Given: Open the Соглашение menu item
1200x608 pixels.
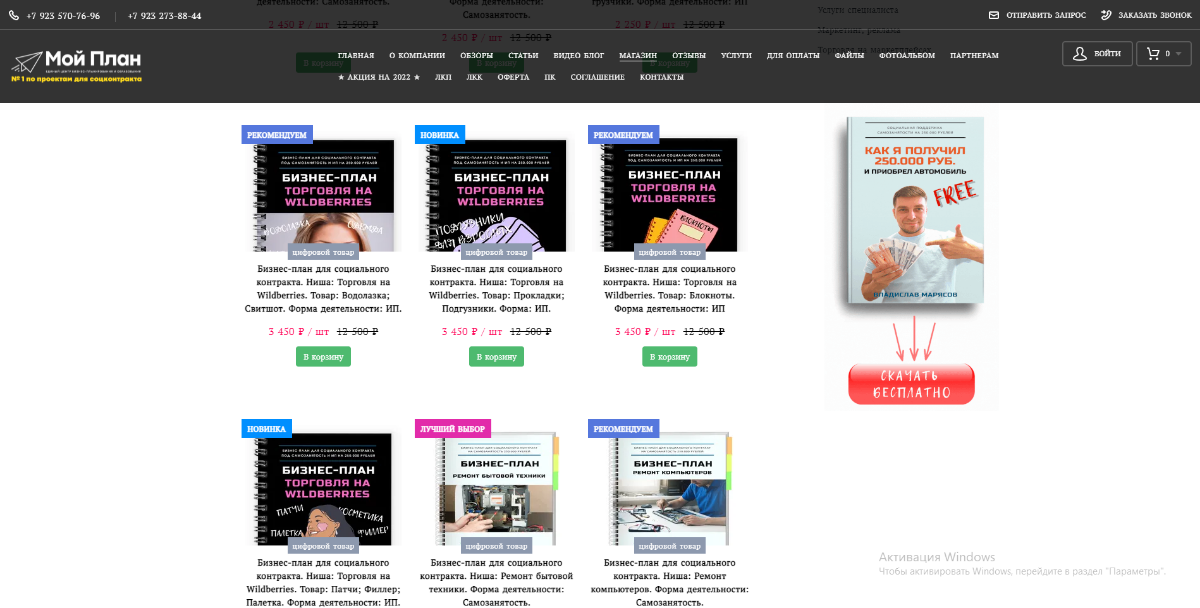Looking at the screenshot, I should (598, 77).
